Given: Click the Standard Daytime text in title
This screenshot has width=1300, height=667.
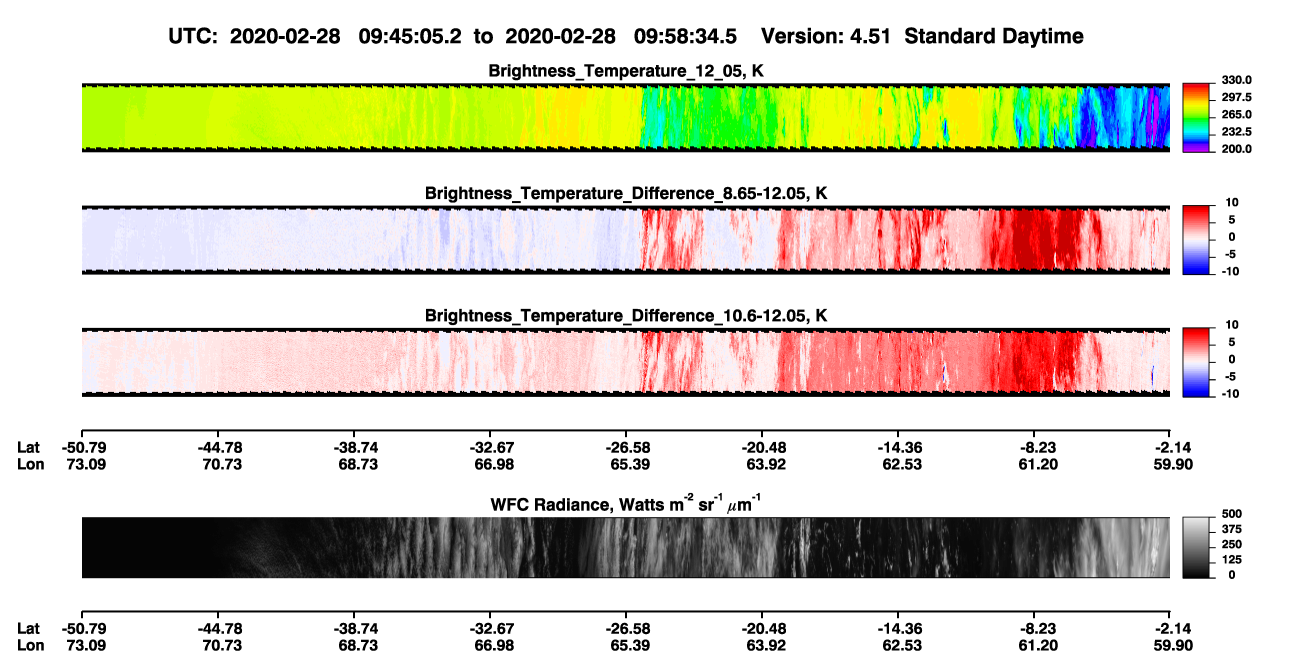Looking at the screenshot, I should click(x=992, y=37).
